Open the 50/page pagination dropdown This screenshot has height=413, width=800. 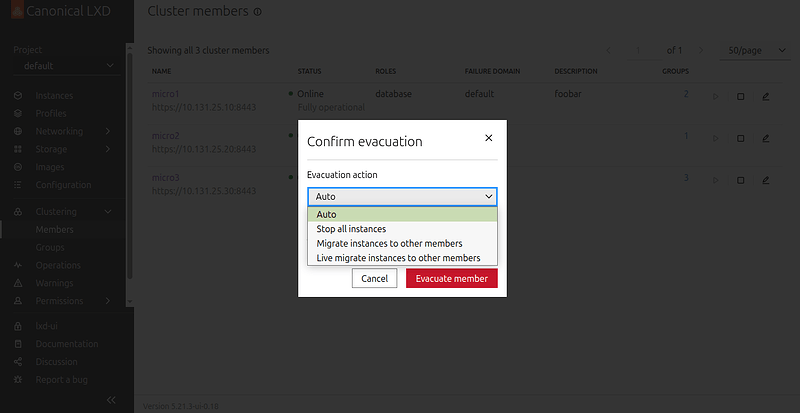[755, 51]
